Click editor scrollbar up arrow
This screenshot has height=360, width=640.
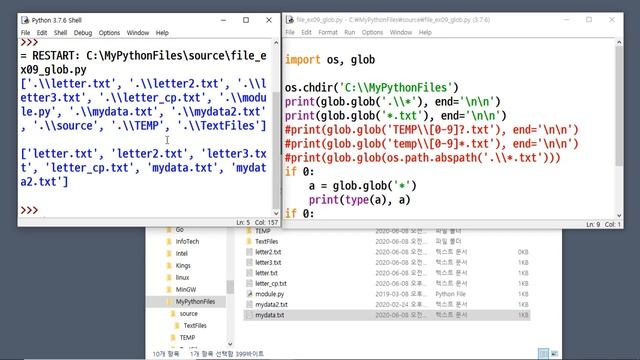[x=619, y=42]
